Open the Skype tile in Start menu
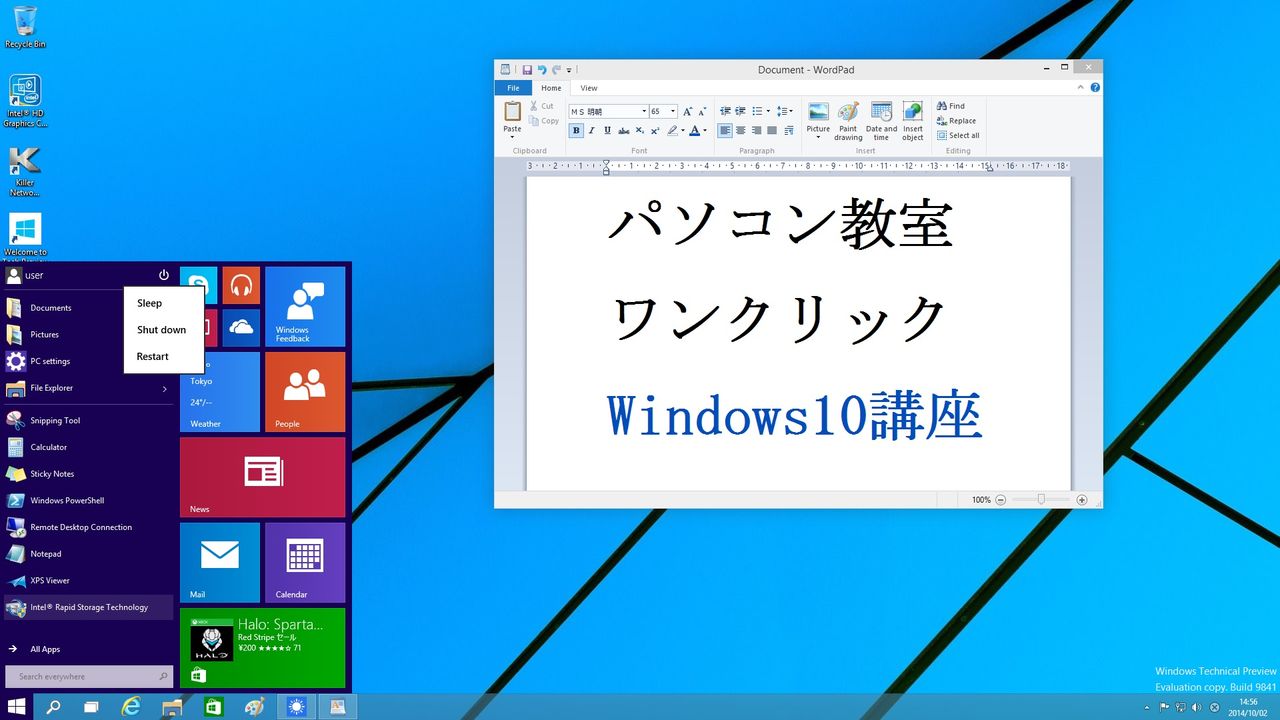 pos(199,285)
